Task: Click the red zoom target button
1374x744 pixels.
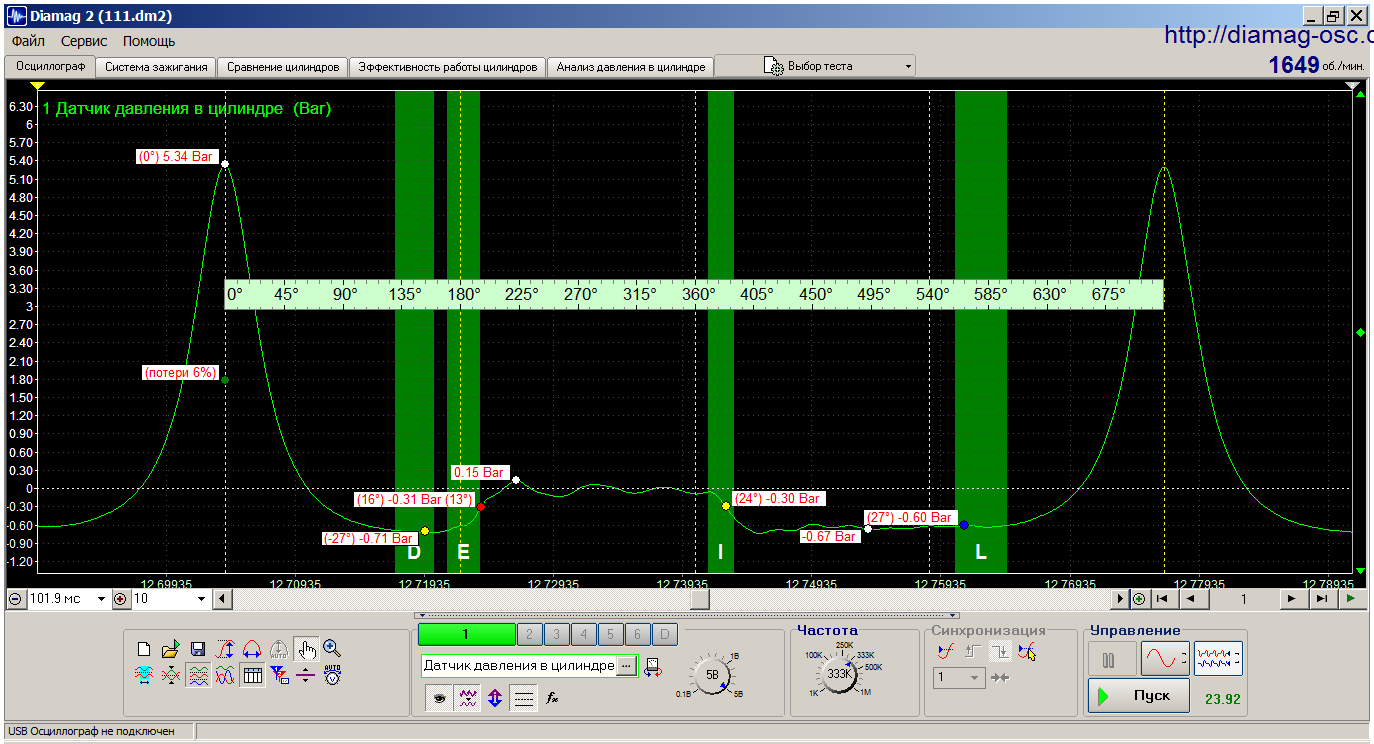Action: pyautogui.click(x=121, y=599)
